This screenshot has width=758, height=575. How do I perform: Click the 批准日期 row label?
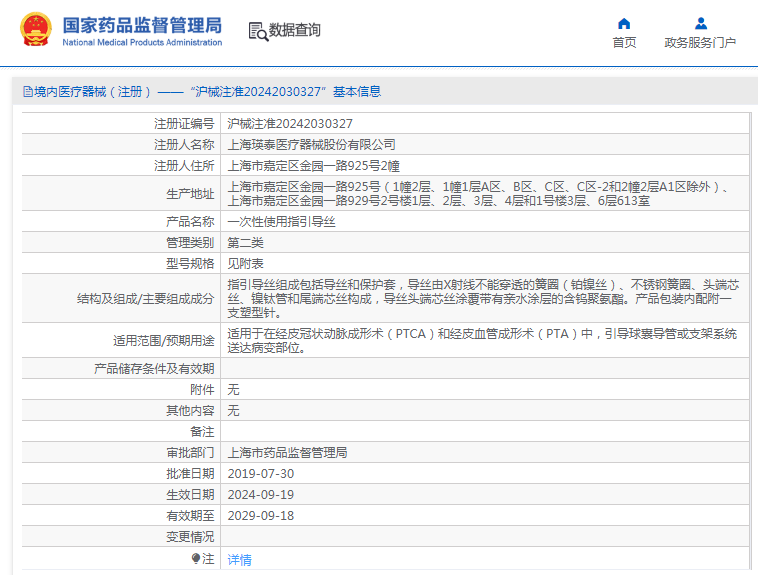click(x=190, y=473)
